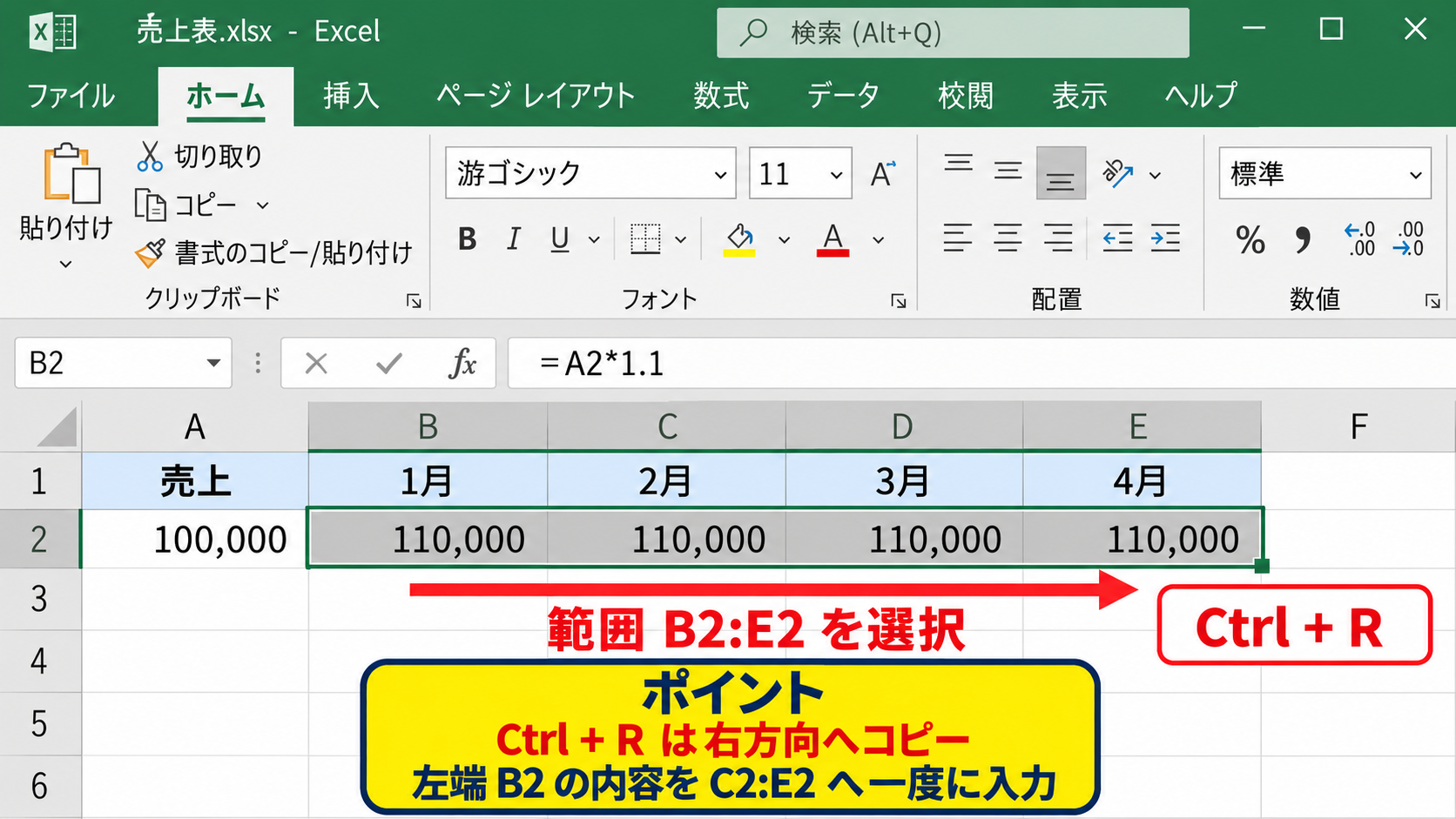
Task: Open the number format dropdown 標準
Action: (x=1416, y=174)
